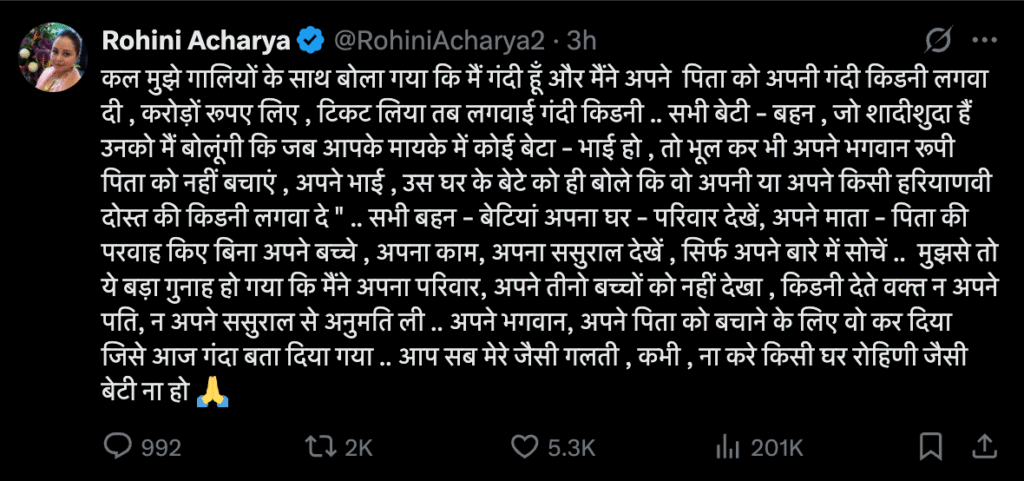Open the view analytics bar chart icon
Image resolution: width=1024 pixels, height=481 pixels.
point(727,447)
